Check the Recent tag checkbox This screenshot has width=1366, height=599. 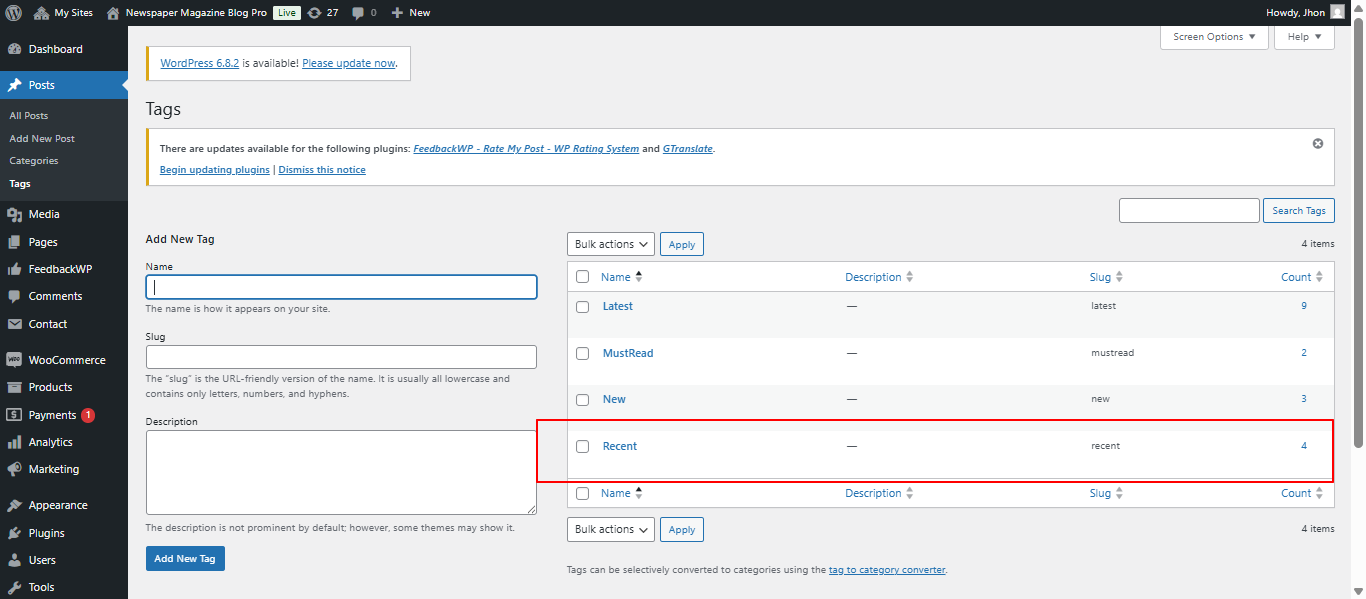coord(582,447)
